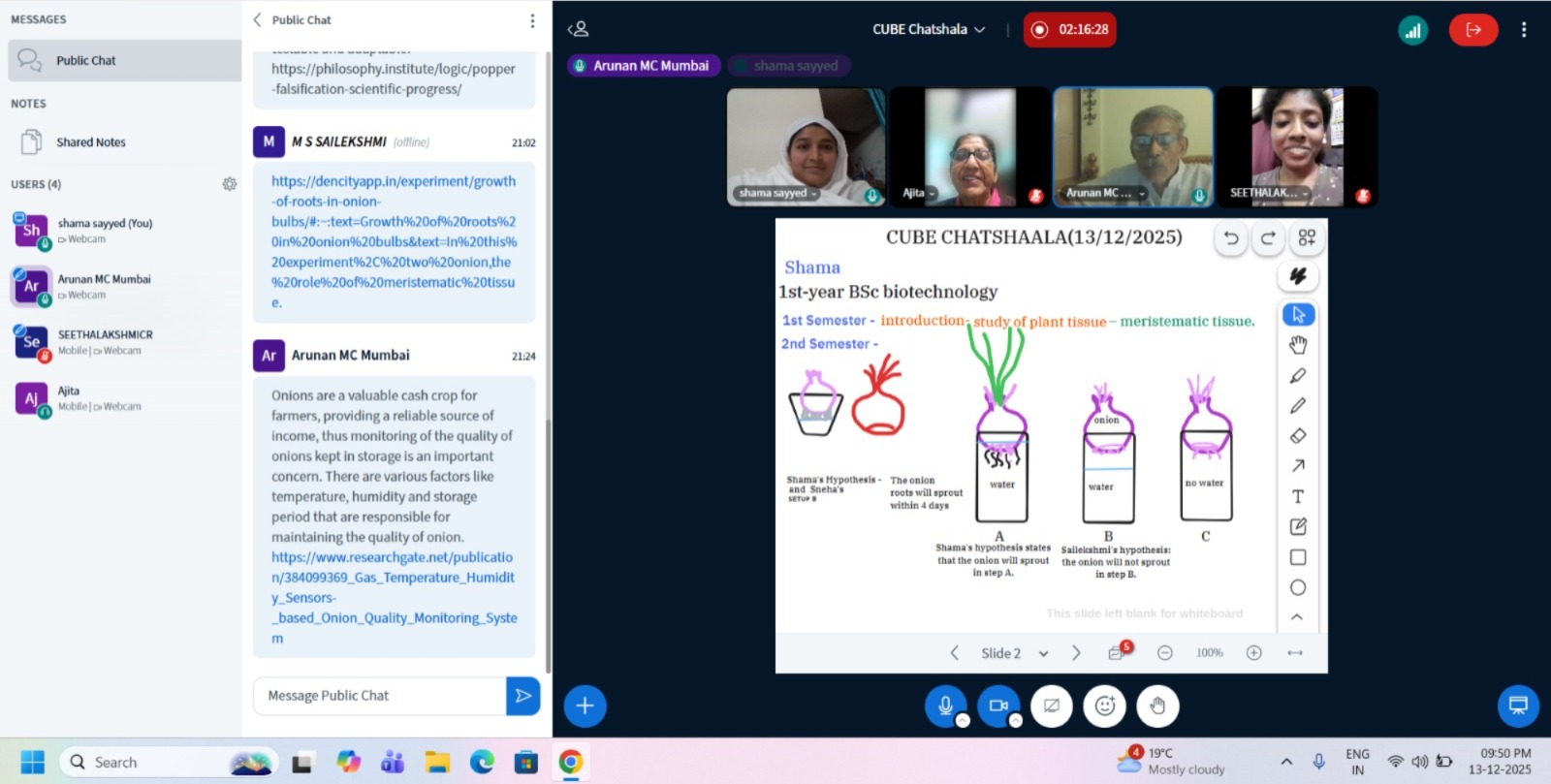Pick the hand pan tool
1551x784 pixels.
tap(1298, 345)
